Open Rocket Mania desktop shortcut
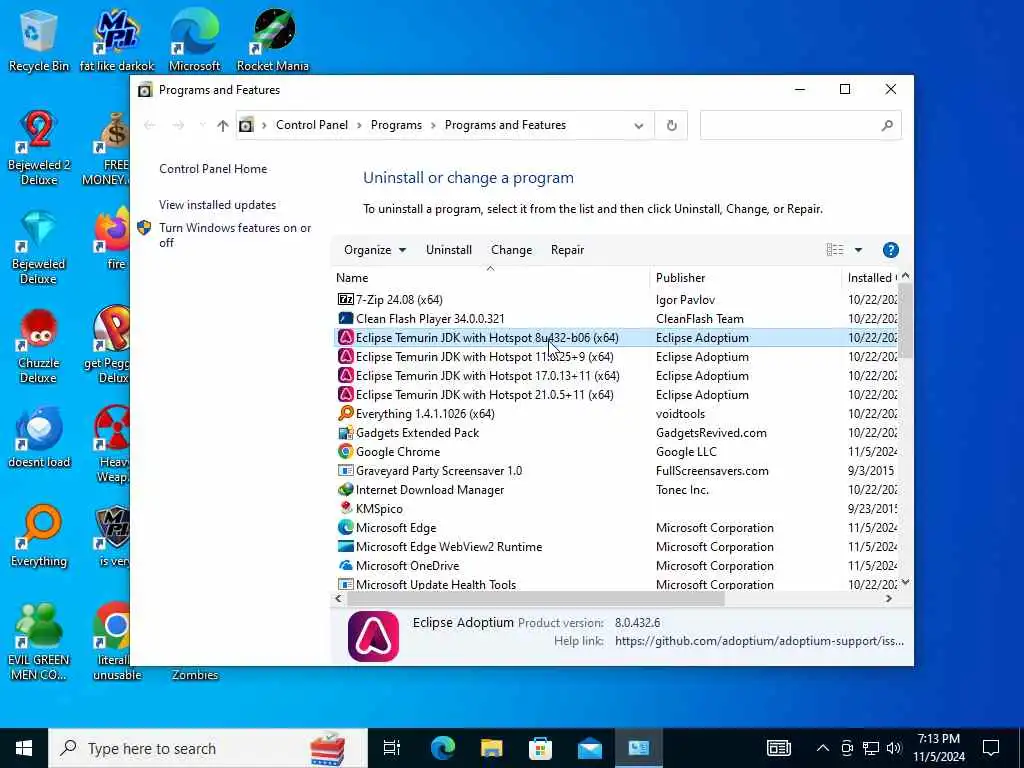Image resolution: width=1024 pixels, height=768 pixels. (273, 39)
